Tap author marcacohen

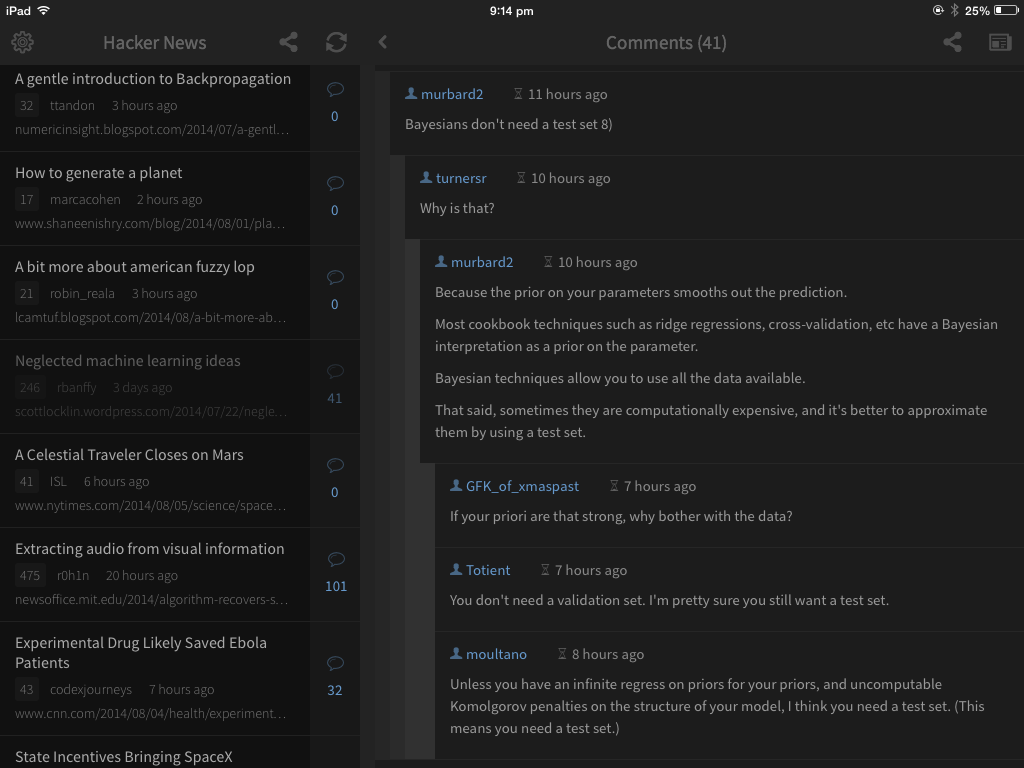click(86, 200)
